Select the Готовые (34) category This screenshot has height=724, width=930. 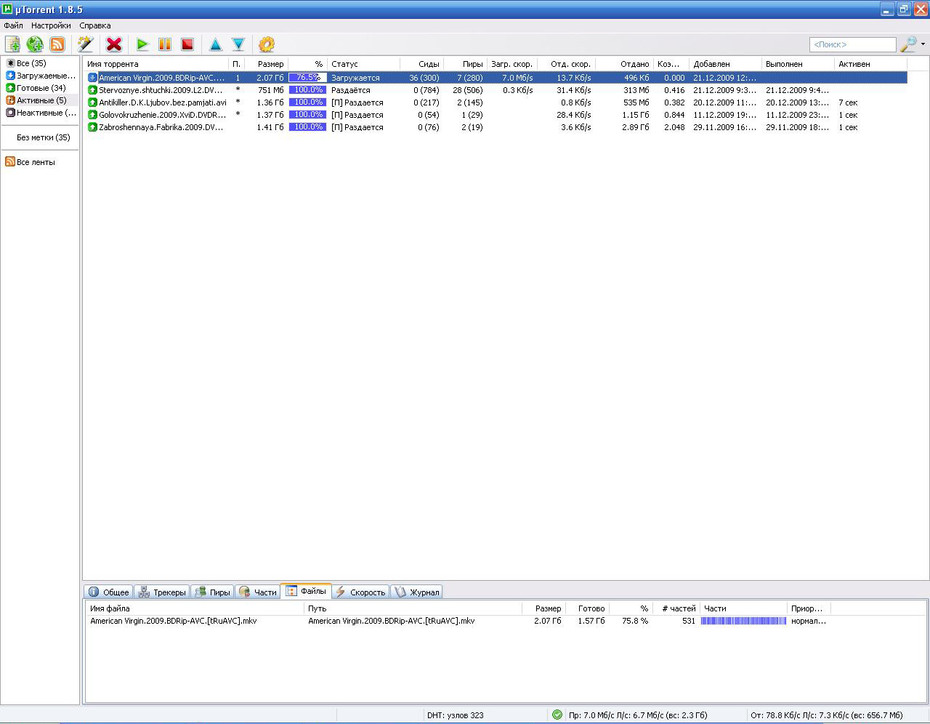coord(36,88)
